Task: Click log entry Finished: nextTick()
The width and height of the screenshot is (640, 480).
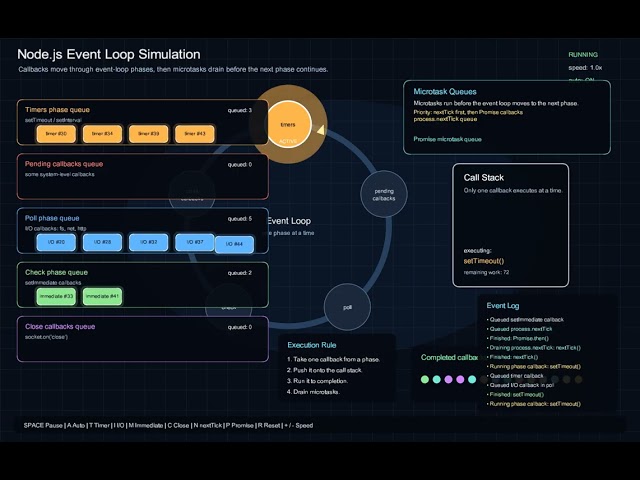Action: 512,357
